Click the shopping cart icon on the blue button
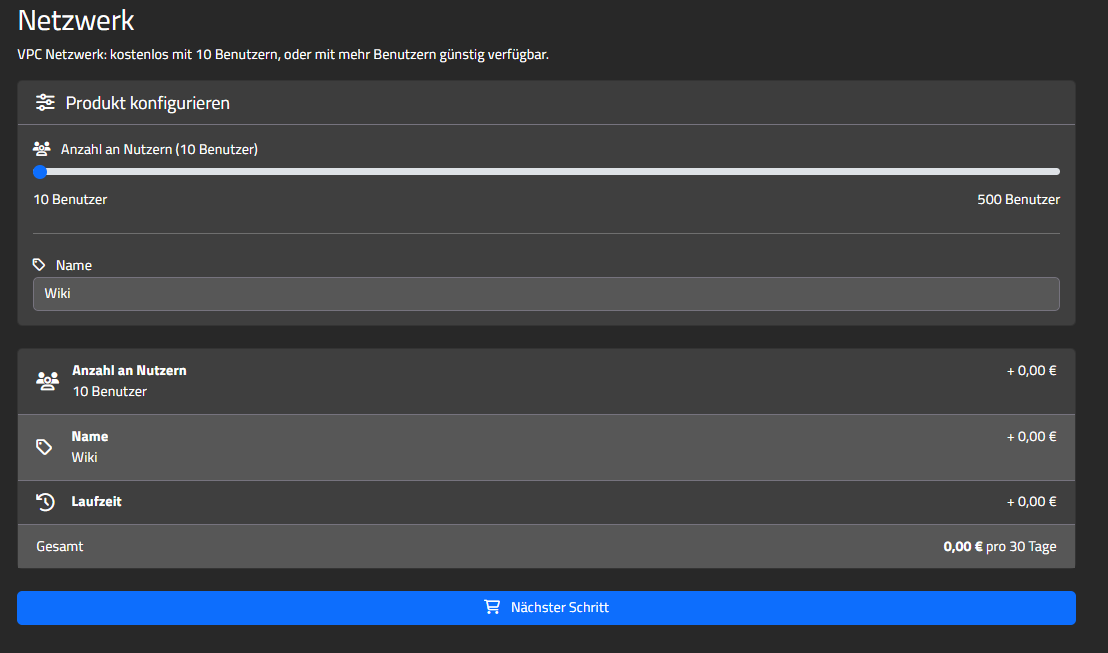The image size is (1108, 653). [x=491, y=607]
